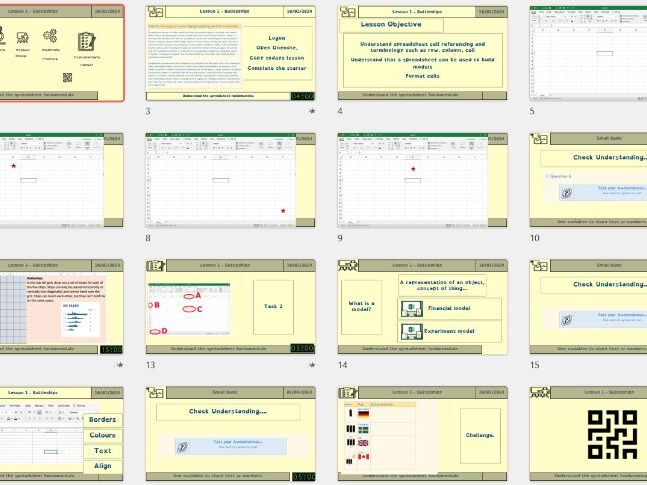Viewport: 647px width, 485px height.
Task: Select slide 9 with star near top centre
Action: [423, 180]
